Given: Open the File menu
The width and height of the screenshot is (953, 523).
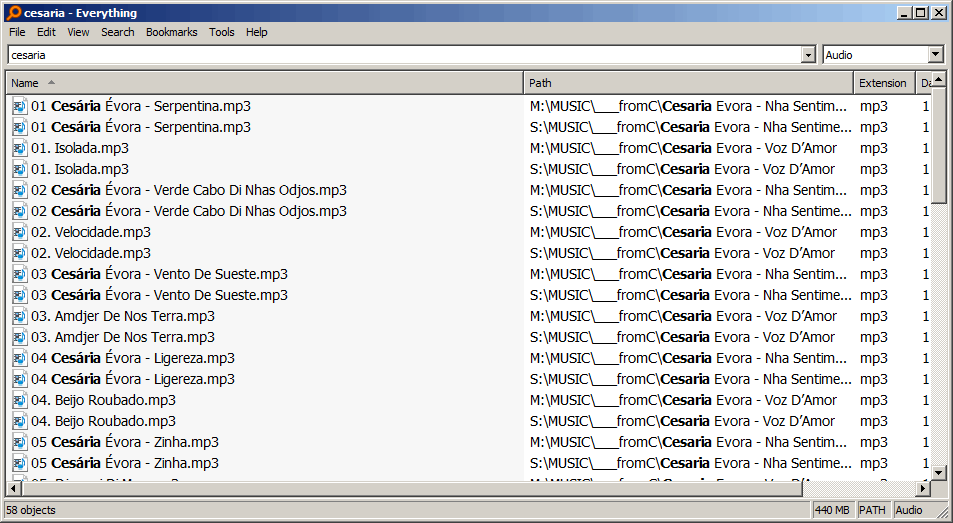Looking at the screenshot, I should point(17,32).
